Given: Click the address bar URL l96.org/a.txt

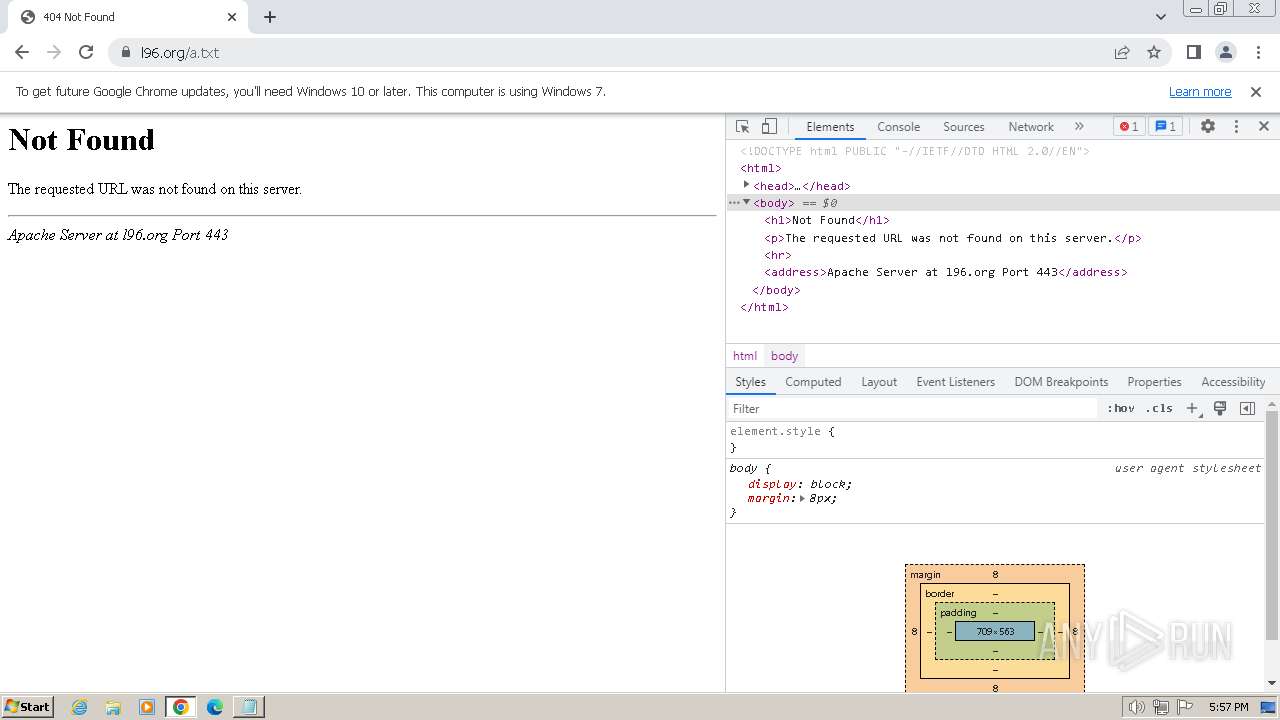Looking at the screenshot, I should [x=180, y=52].
